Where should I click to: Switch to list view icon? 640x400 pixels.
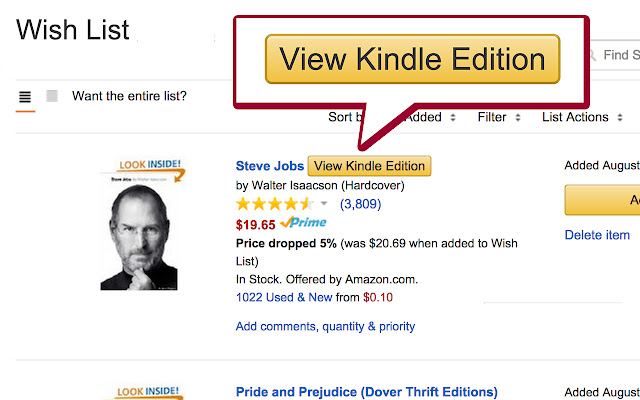[x=25, y=97]
